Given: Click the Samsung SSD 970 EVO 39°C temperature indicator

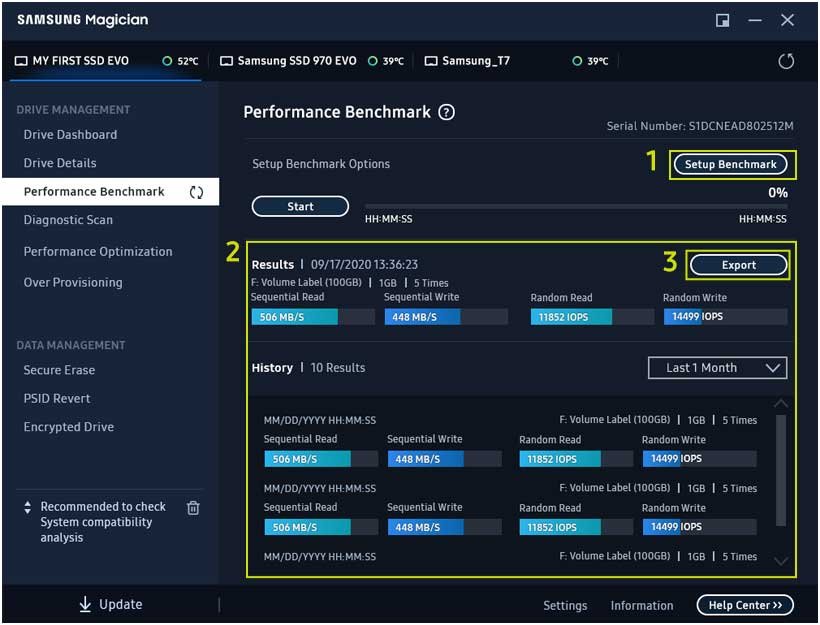Looking at the screenshot, I should [x=386, y=61].
